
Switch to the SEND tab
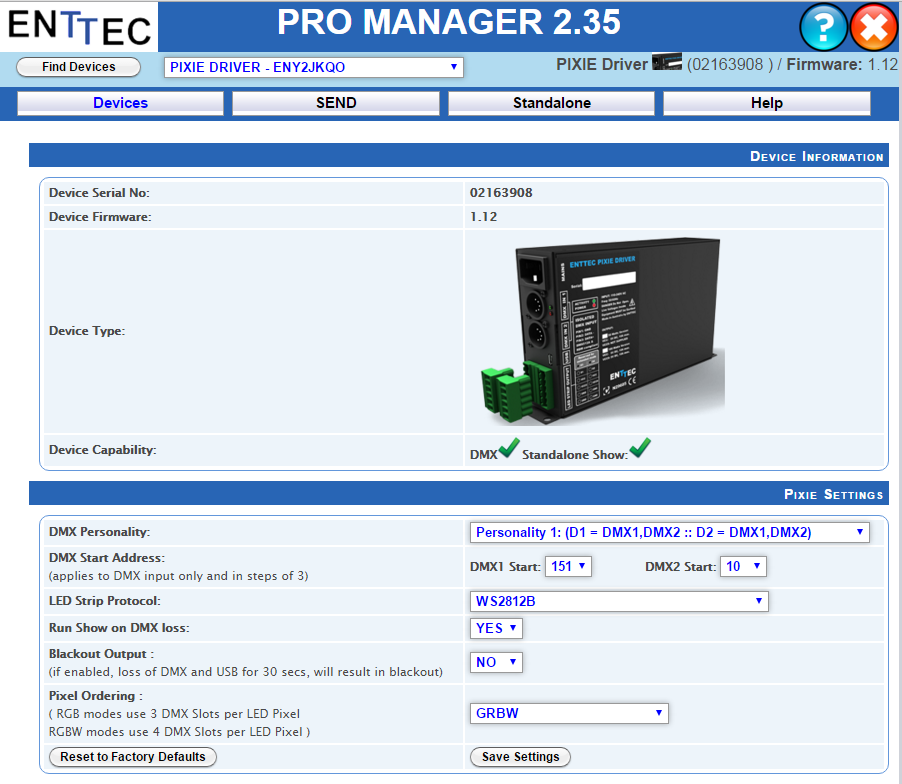335,102
